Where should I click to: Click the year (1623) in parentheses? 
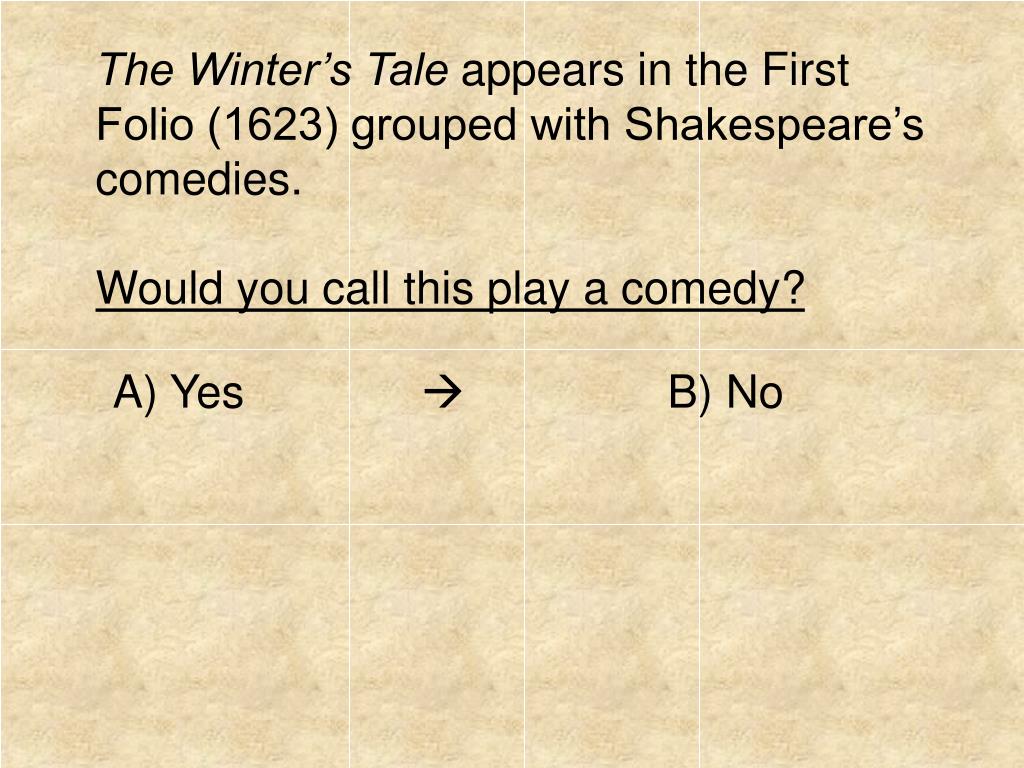273,125
